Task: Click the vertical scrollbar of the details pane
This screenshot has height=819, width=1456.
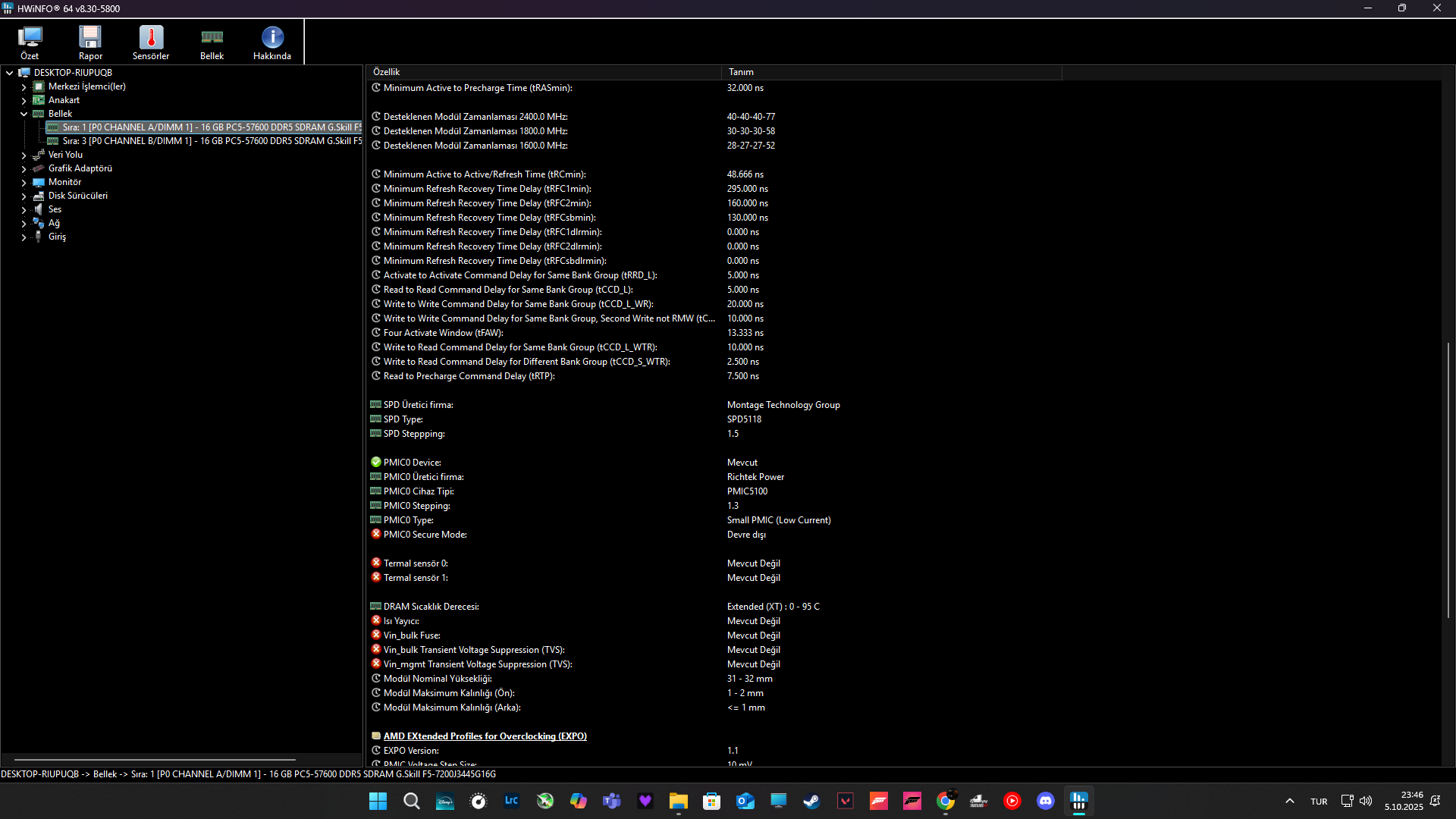Action: coord(1448,480)
